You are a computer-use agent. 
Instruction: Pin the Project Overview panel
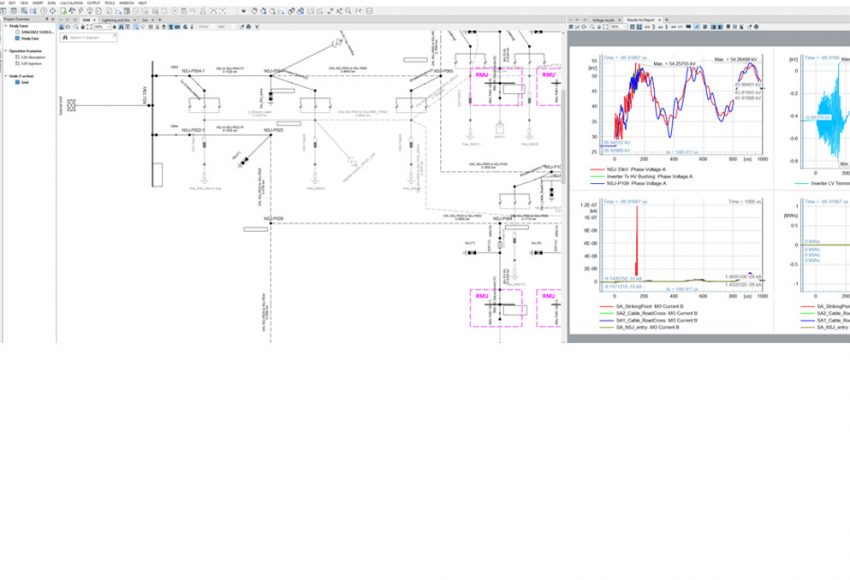(46, 19)
